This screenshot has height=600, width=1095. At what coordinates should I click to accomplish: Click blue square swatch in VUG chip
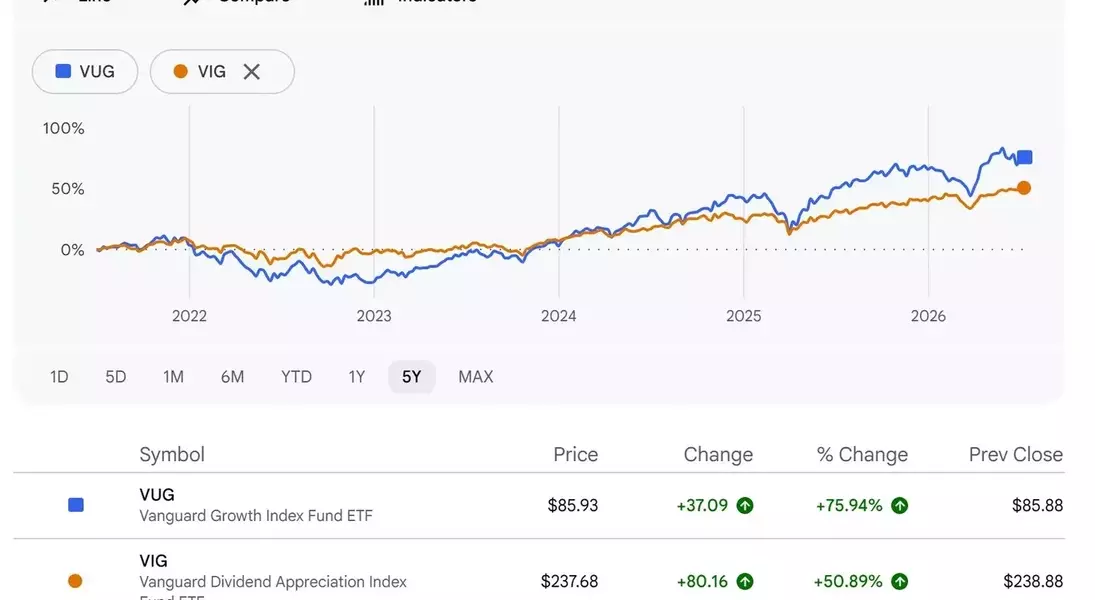click(x=63, y=71)
